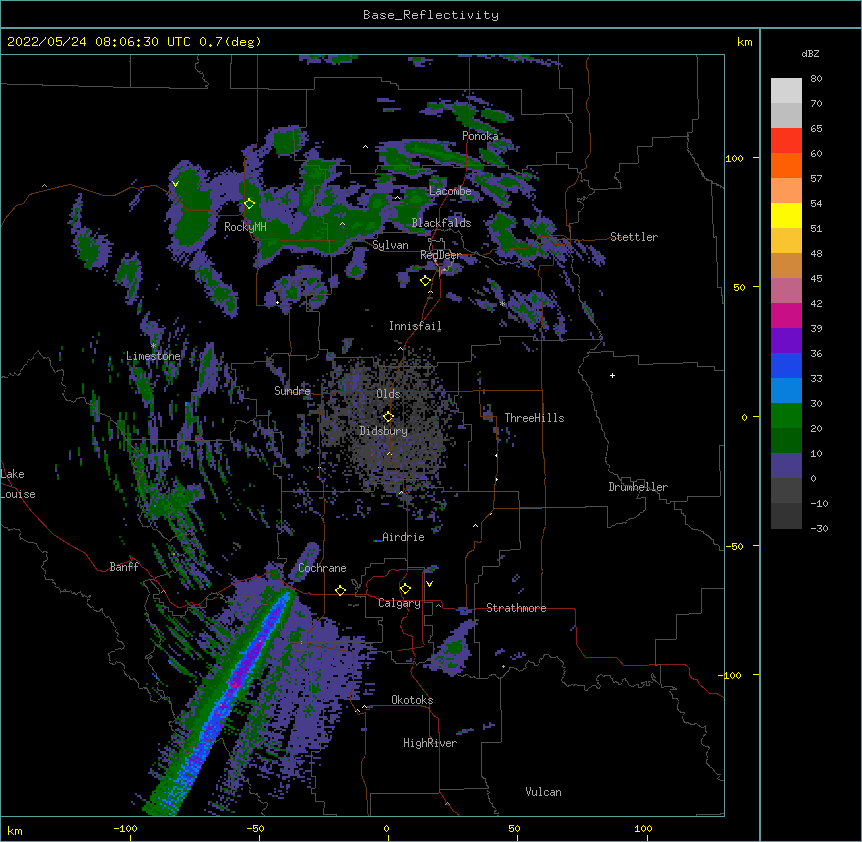The width and height of the screenshot is (862, 842).
Task: Click the Innisfail city label
Action: point(415,326)
